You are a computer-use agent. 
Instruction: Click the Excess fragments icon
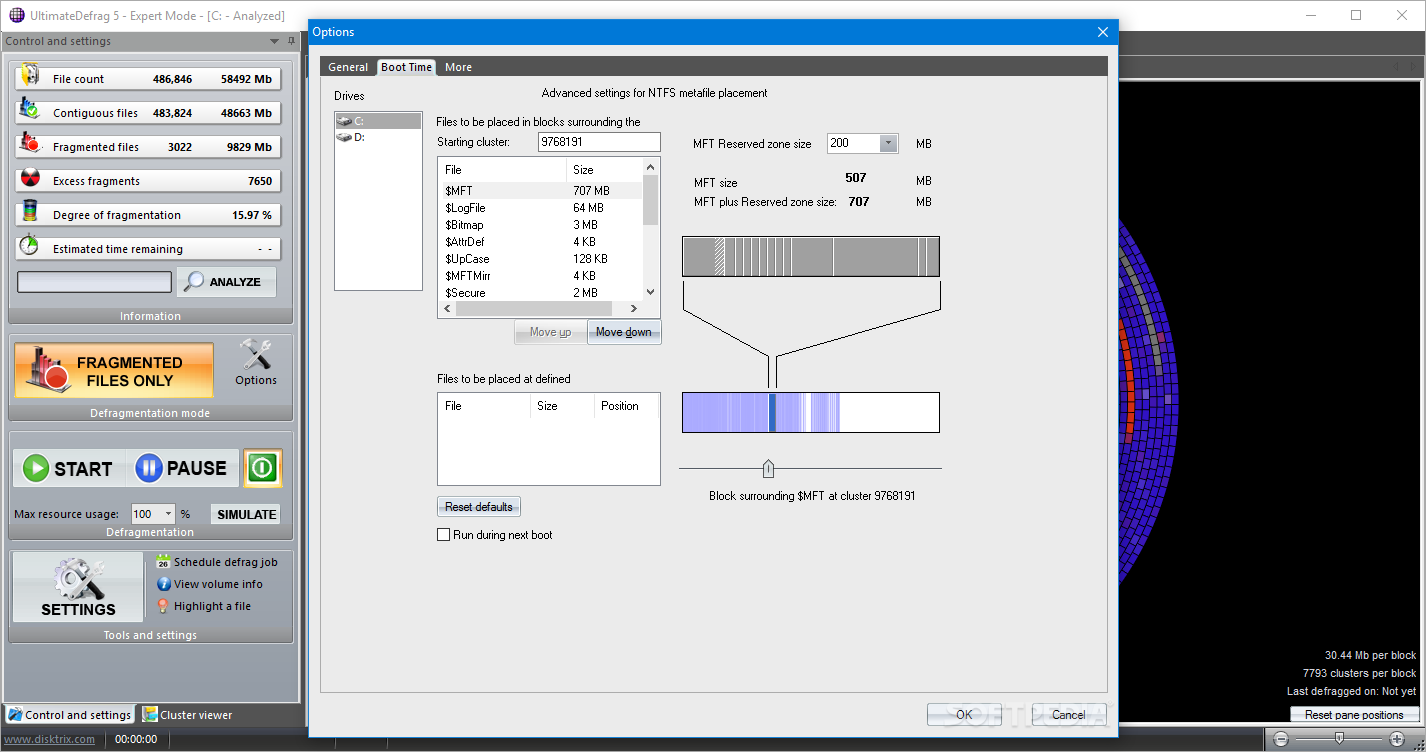click(30, 180)
